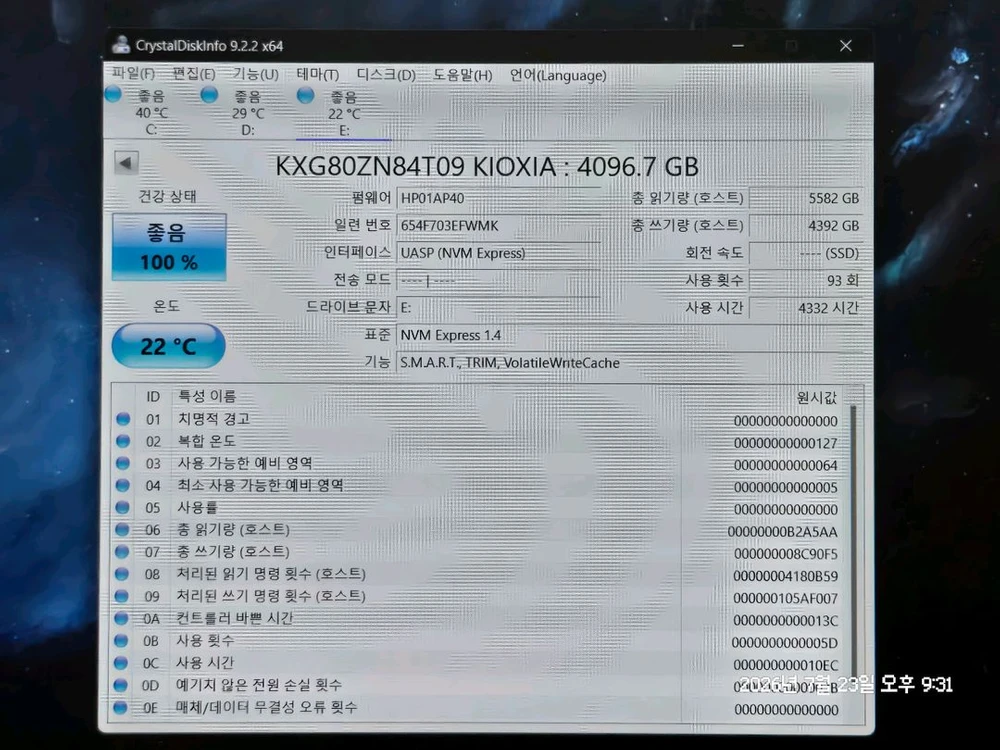Screen dimensions: 1000x750
Task: Click status orb of 07 총 쓰기량 (호스트)
Action: (x=122, y=552)
